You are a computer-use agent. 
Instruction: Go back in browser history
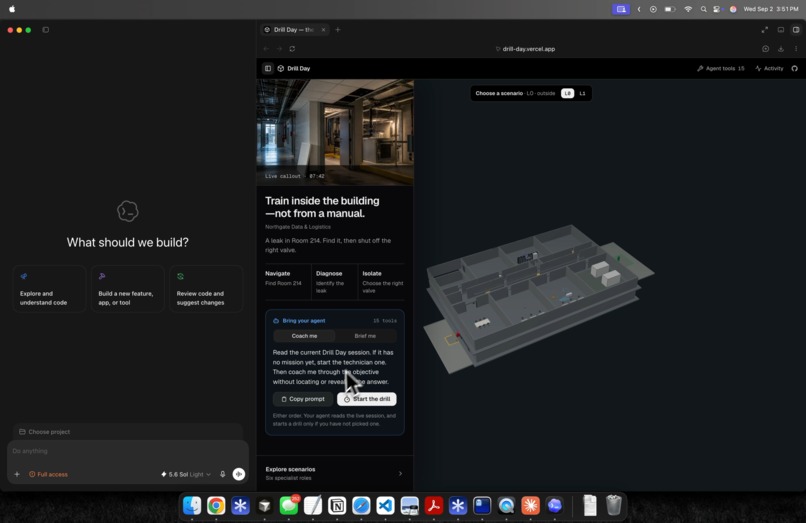pyautogui.click(x=266, y=49)
